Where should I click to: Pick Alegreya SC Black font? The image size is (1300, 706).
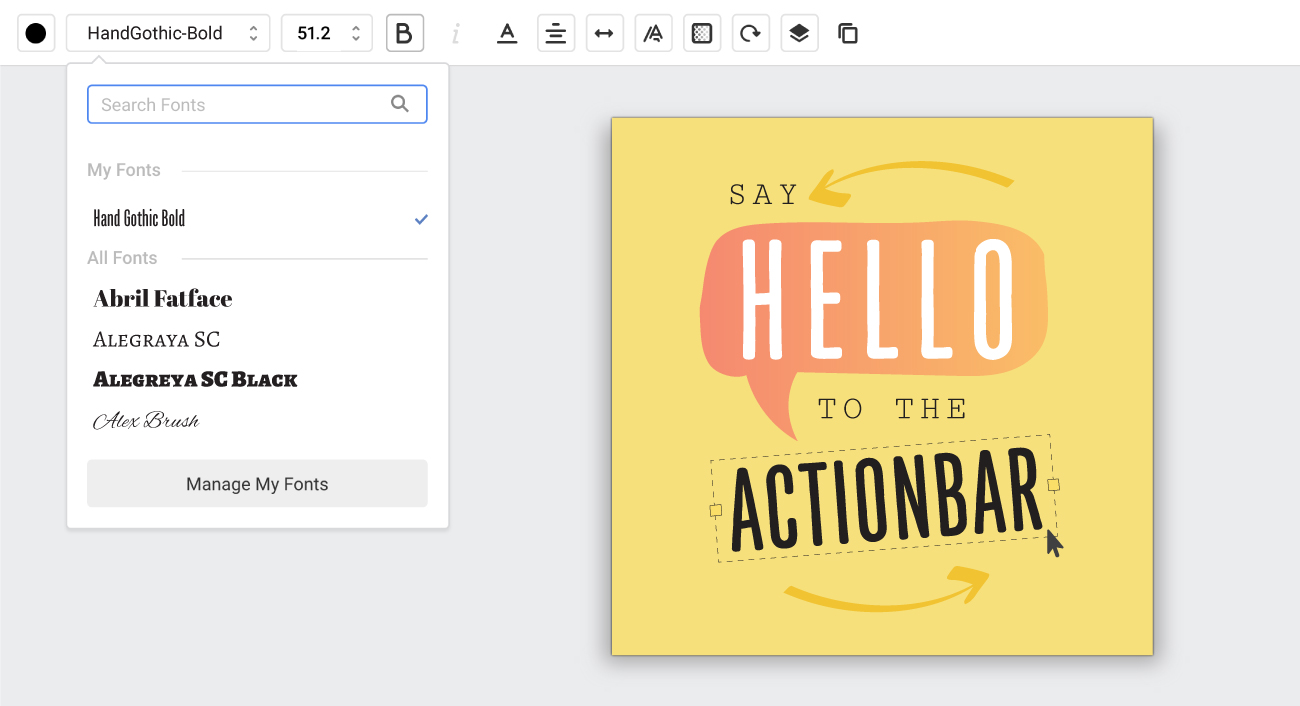[x=195, y=380]
